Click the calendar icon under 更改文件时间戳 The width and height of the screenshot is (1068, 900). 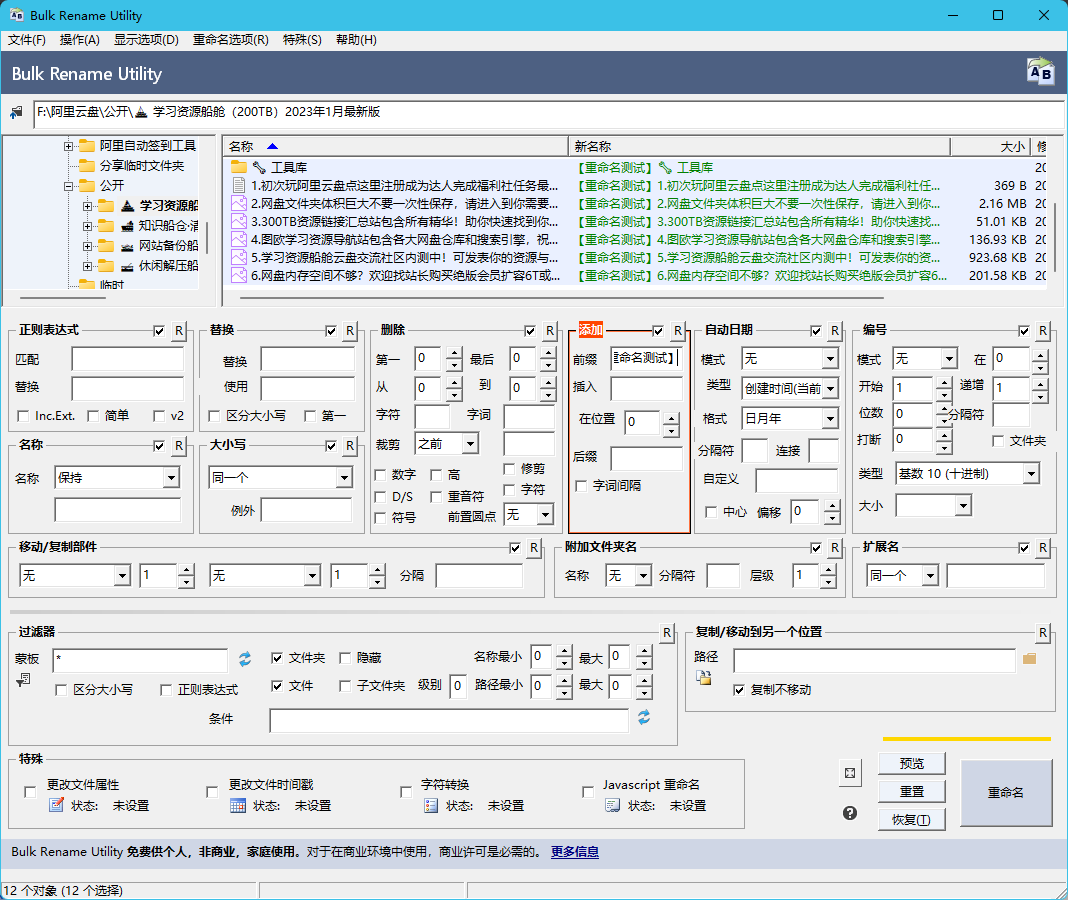[x=238, y=805]
